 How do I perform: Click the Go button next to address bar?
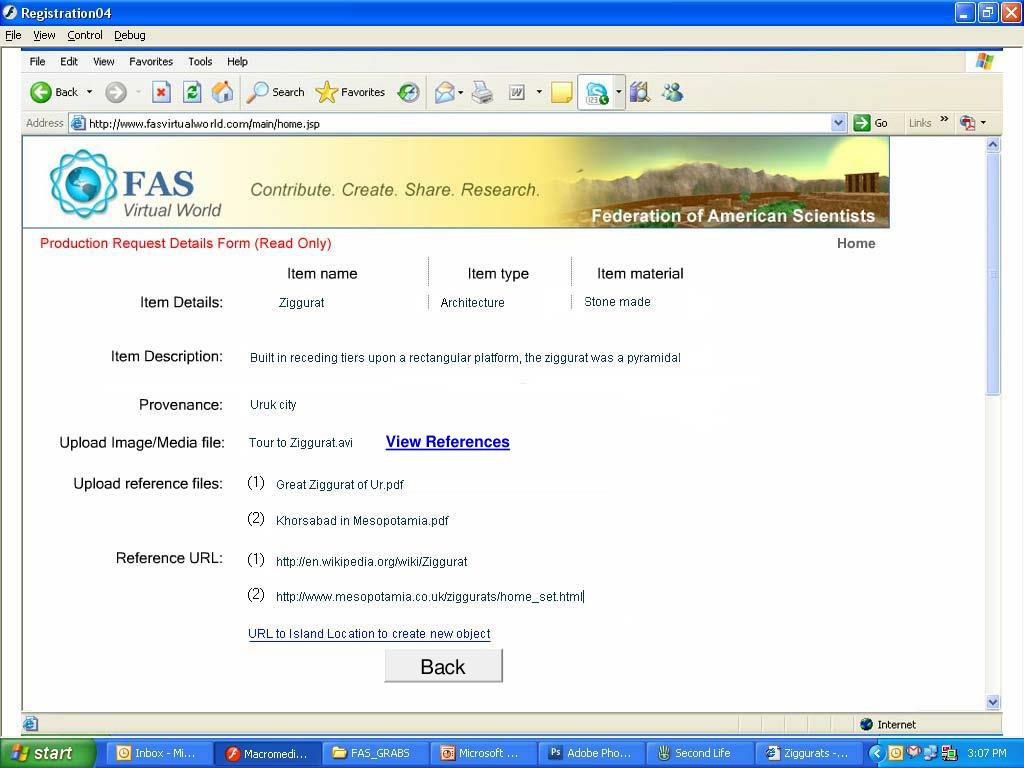pyautogui.click(x=871, y=123)
